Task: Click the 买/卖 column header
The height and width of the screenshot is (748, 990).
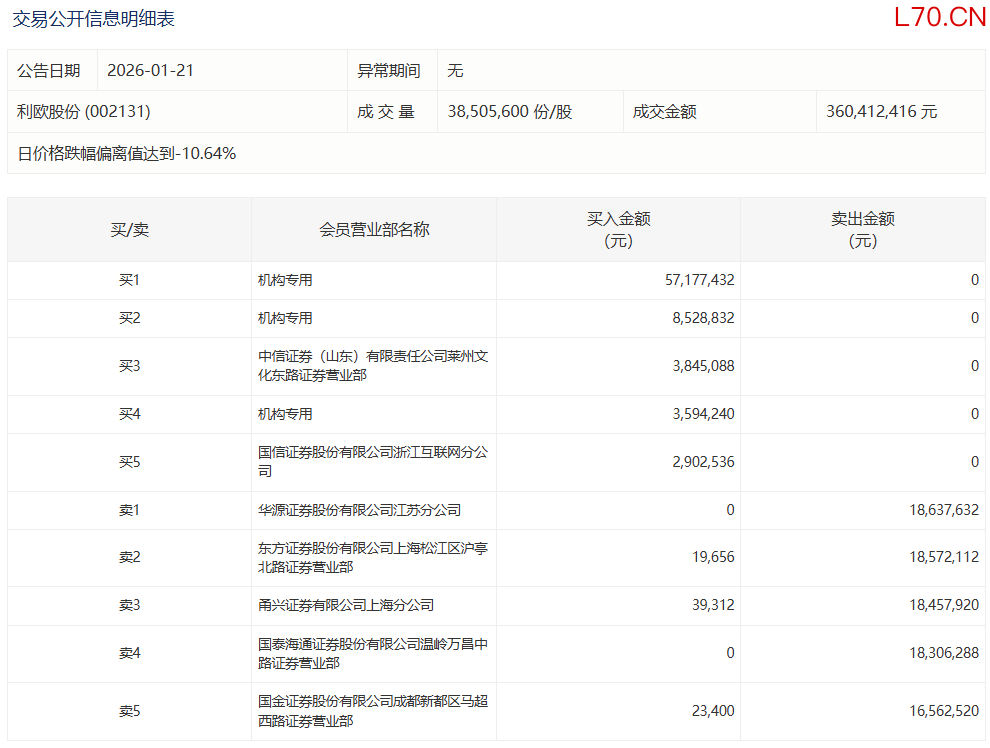Action: tap(129, 230)
